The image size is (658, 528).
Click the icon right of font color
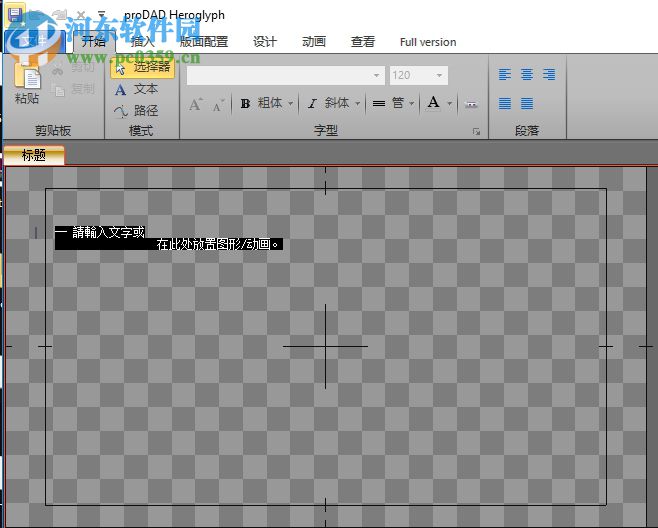(471, 104)
